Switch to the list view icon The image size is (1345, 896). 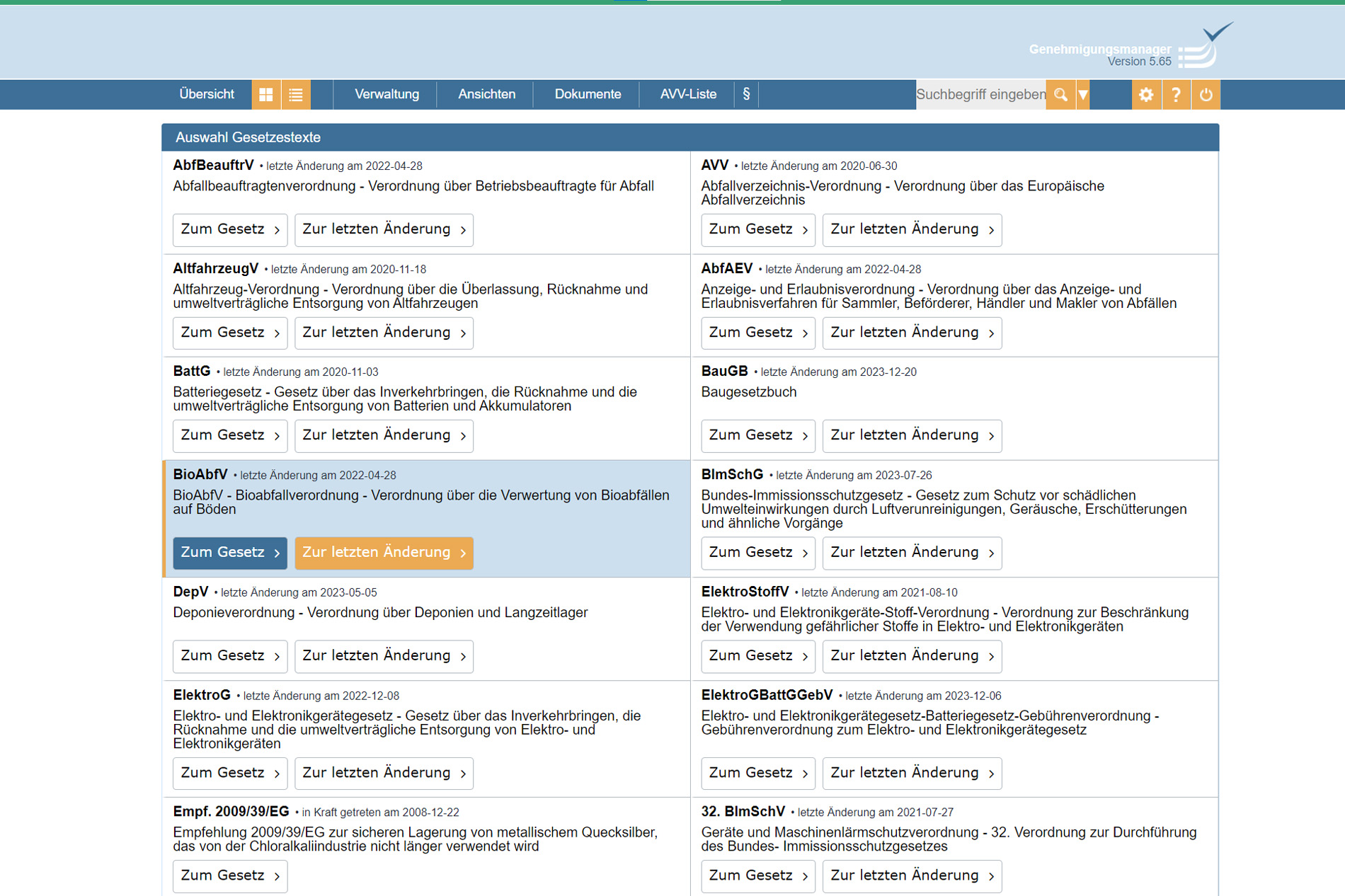coord(296,95)
